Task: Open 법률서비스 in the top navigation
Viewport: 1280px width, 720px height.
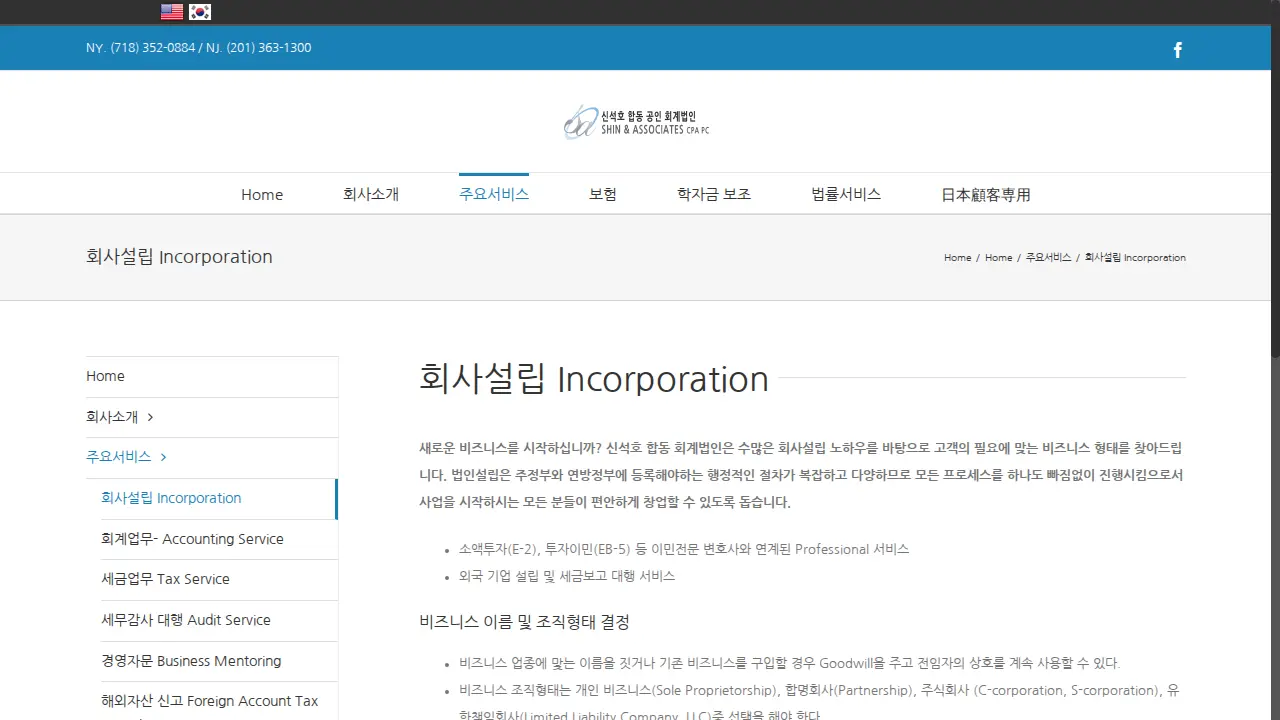Action: [x=846, y=195]
